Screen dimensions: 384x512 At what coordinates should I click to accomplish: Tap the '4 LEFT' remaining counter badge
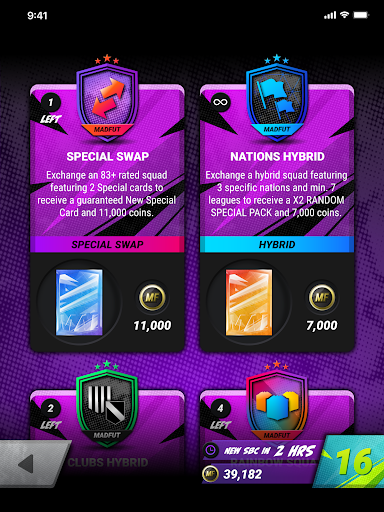point(220,414)
